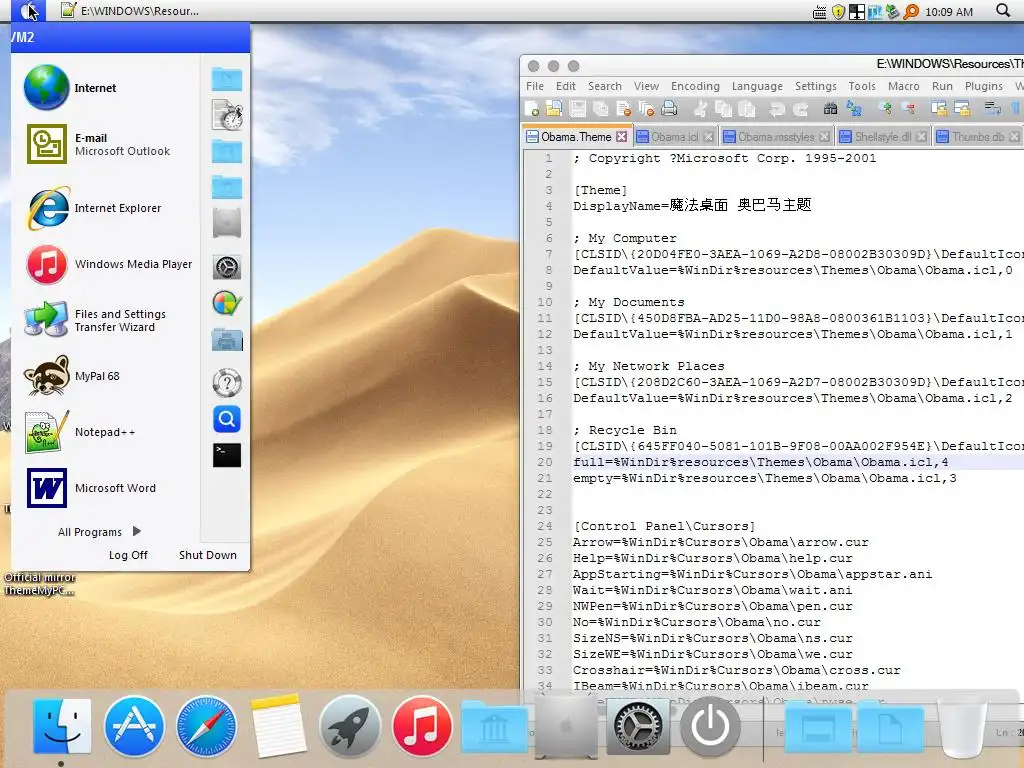The height and width of the screenshot is (768, 1024).
Task: Click Shut Down in start menu
Action: [x=208, y=555]
